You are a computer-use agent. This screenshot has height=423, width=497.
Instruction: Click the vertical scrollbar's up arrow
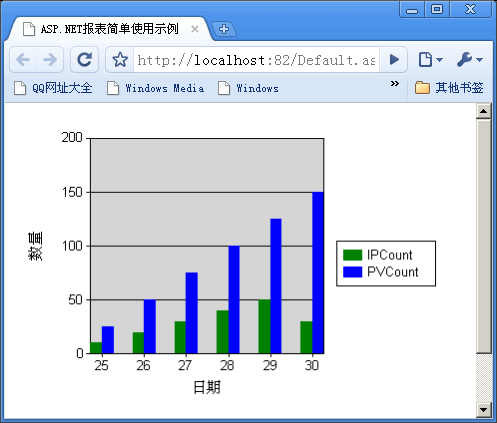click(484, 111)
